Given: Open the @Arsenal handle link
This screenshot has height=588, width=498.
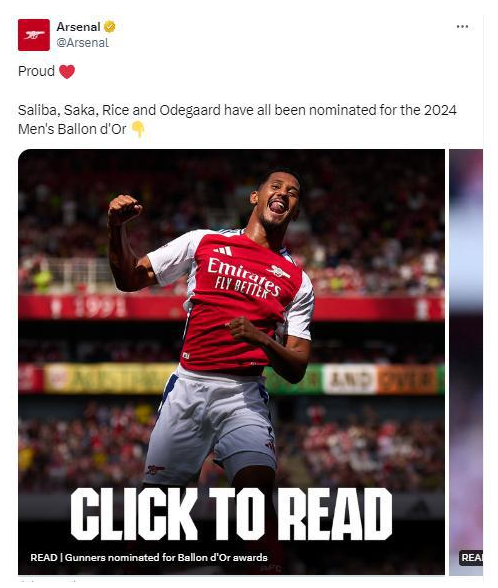Looking at the screenshot, I should (x=82, y=43).
